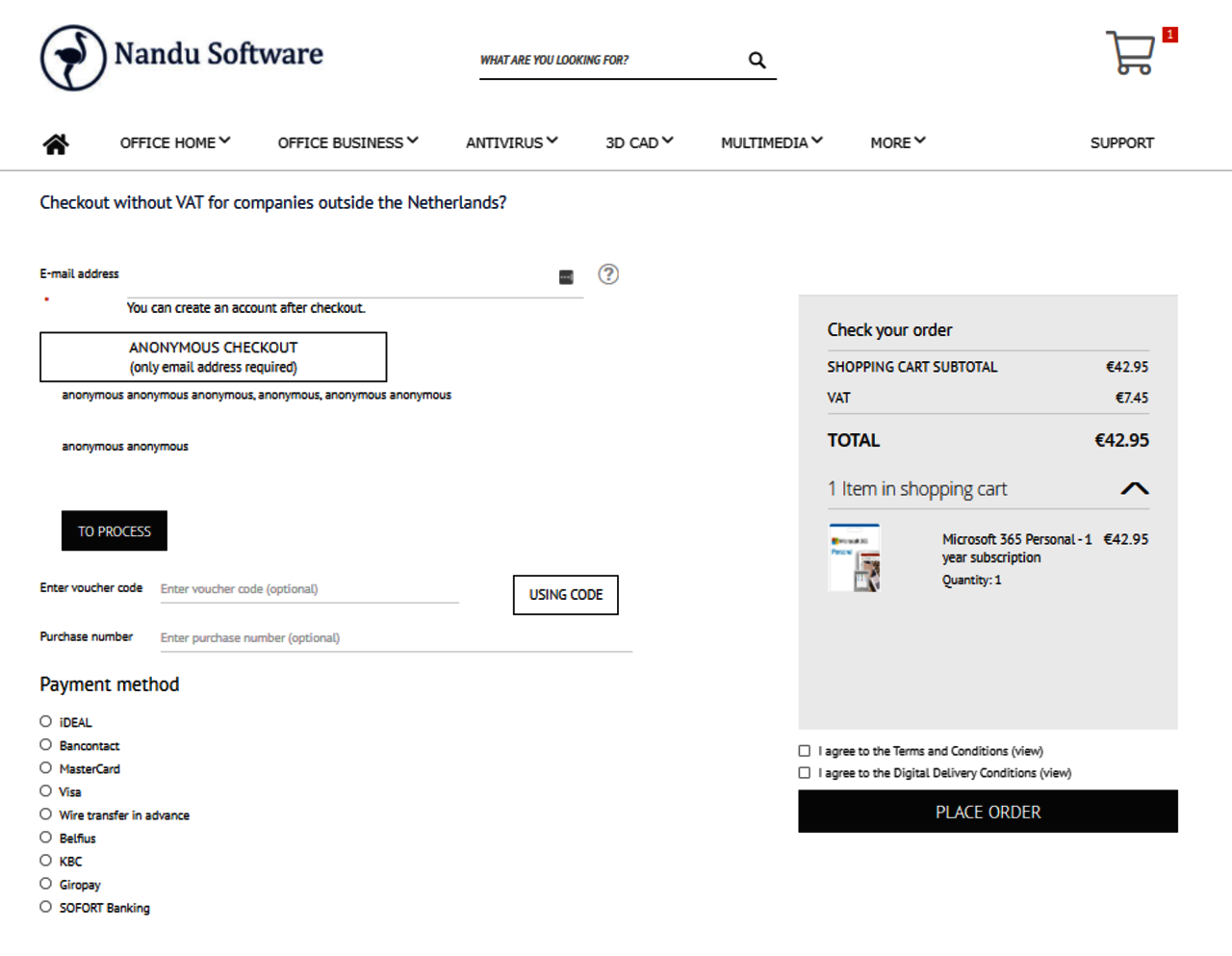Select iDEAL payment method
The width and height of the screenshot is (1232, 956).
(x=45, y=721)
